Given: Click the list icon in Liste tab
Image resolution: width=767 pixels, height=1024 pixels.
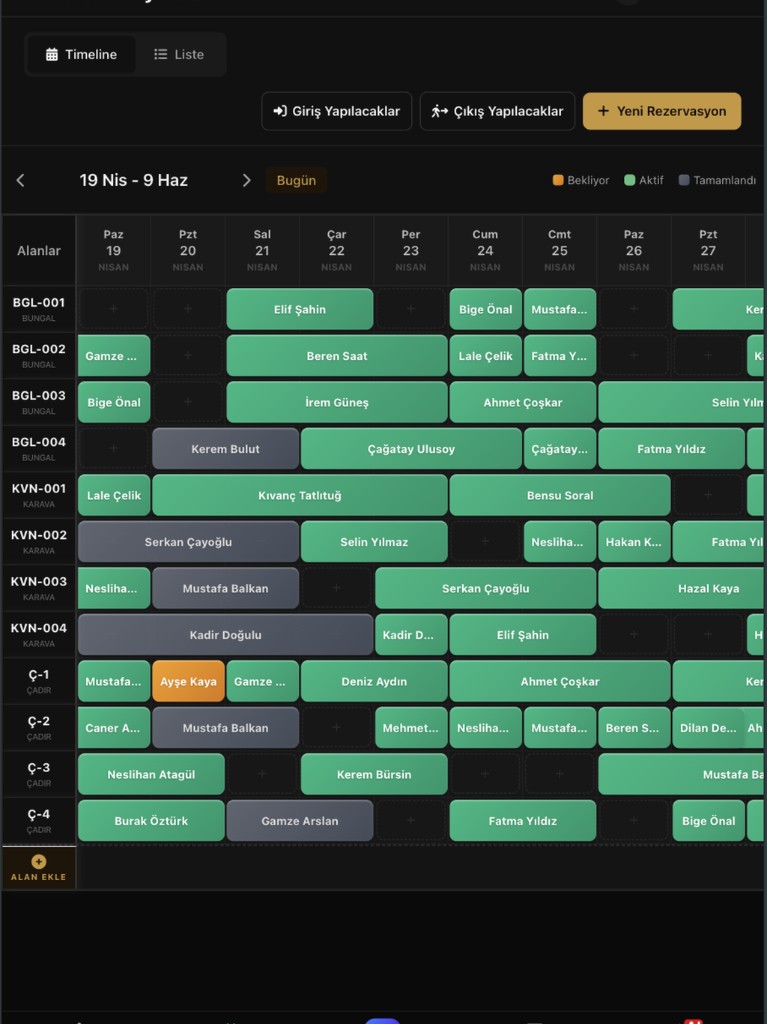Looking at the screenshot, I should (x=161, y=54).
